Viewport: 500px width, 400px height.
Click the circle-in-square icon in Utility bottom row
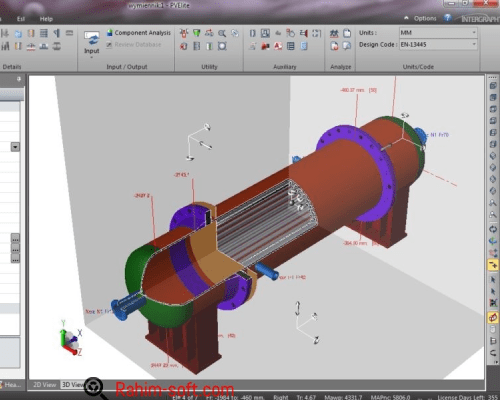222,46
